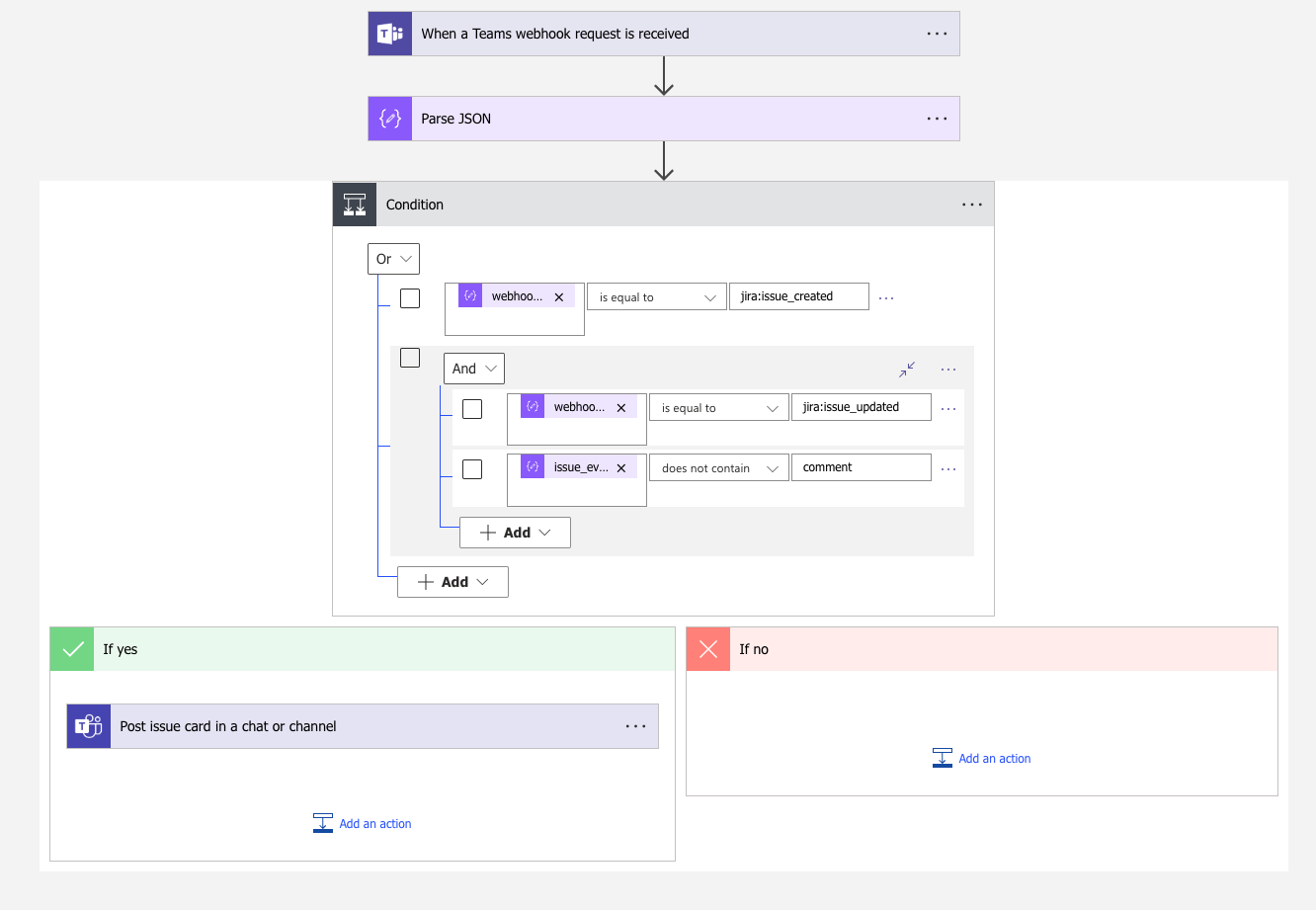
Task: Click the red X icon on If no
Action: 707,648
